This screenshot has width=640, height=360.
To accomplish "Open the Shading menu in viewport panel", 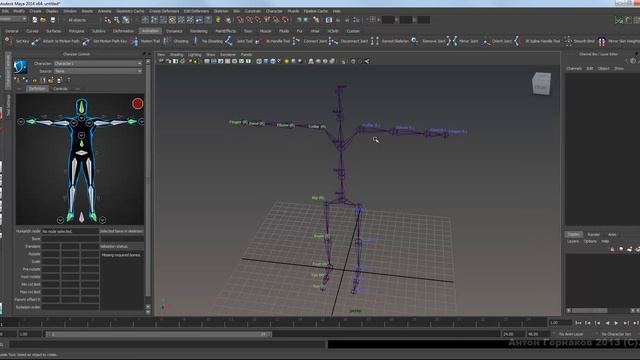I will point(177,54).
